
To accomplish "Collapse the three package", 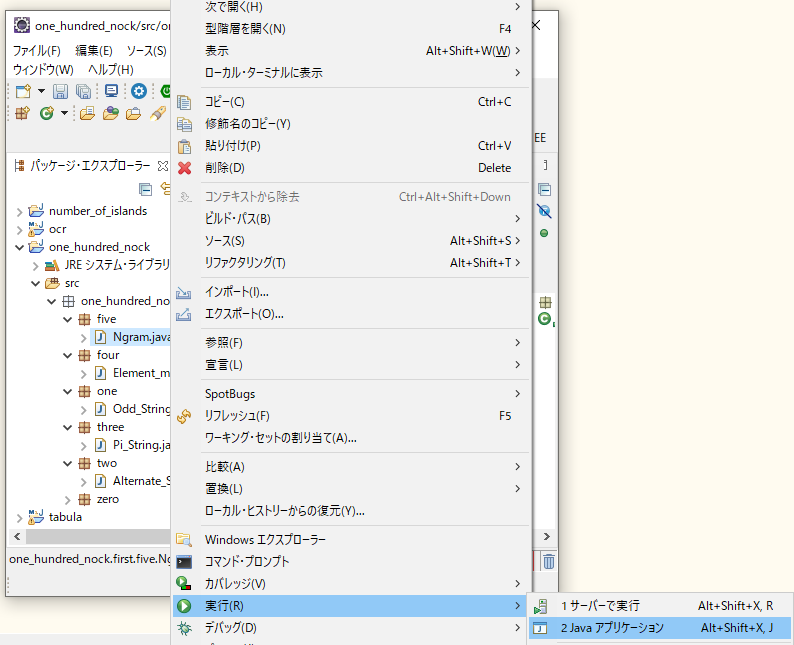I will 67,427.
